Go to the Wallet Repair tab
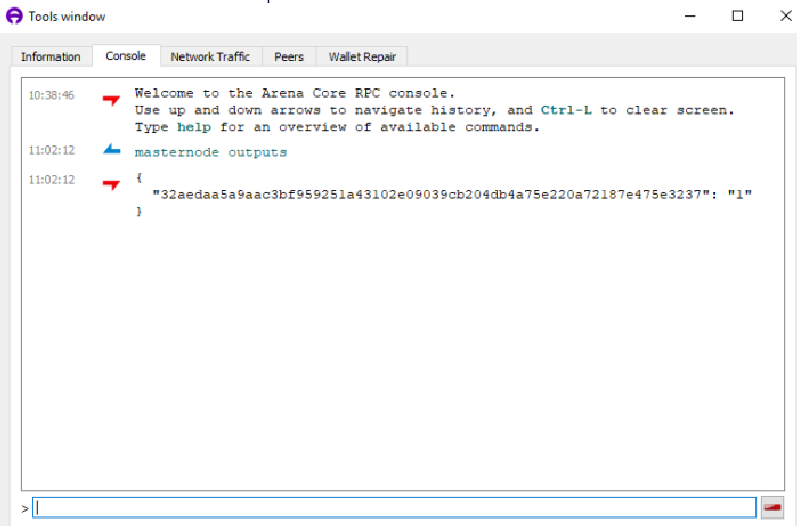Image resolution: width=797 pixels, height=526 pixels. pyautogui.click(x=362, y=56)
